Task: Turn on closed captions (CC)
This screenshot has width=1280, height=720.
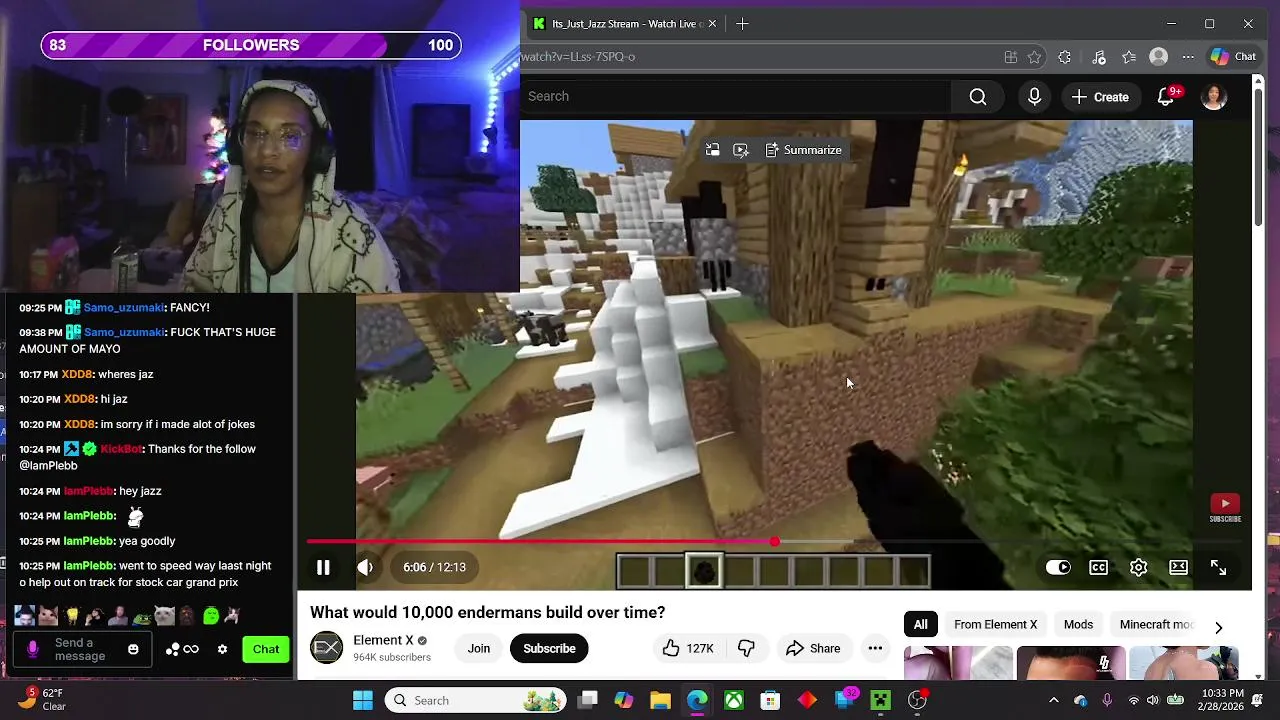Action: click(1098, 567)
